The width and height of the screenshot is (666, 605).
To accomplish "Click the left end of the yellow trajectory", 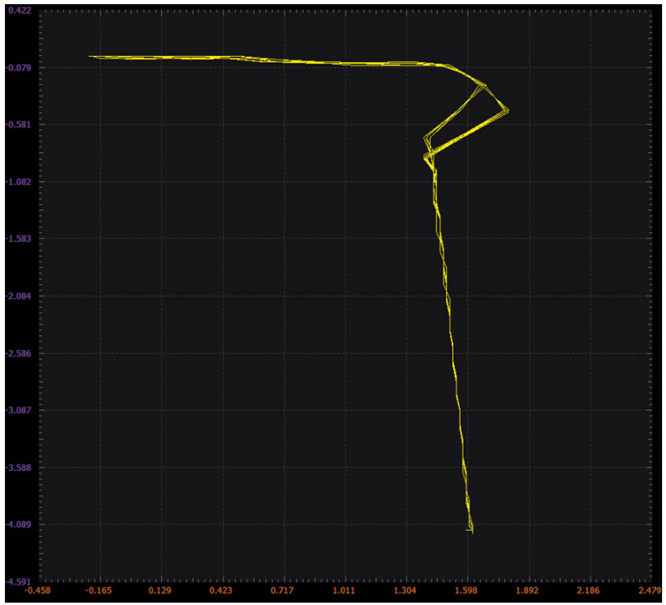I will 90,57.
